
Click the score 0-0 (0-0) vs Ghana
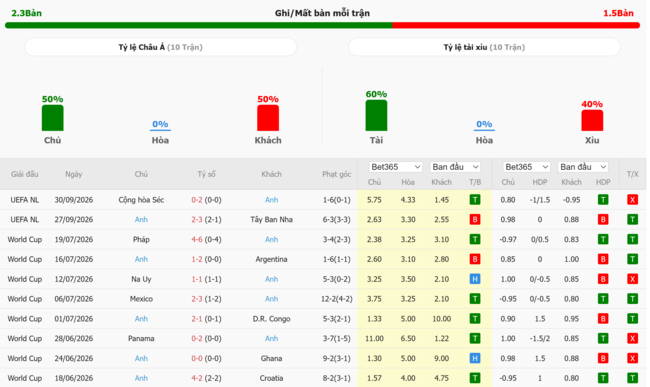coord(206,358)
